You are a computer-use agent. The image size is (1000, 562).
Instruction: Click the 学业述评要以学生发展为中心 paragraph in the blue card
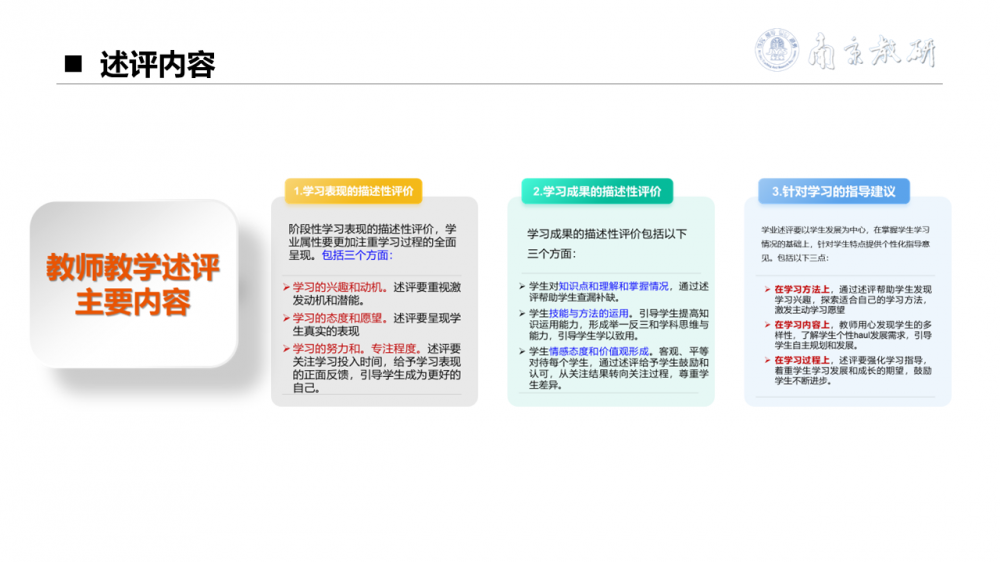pos(846,243)
